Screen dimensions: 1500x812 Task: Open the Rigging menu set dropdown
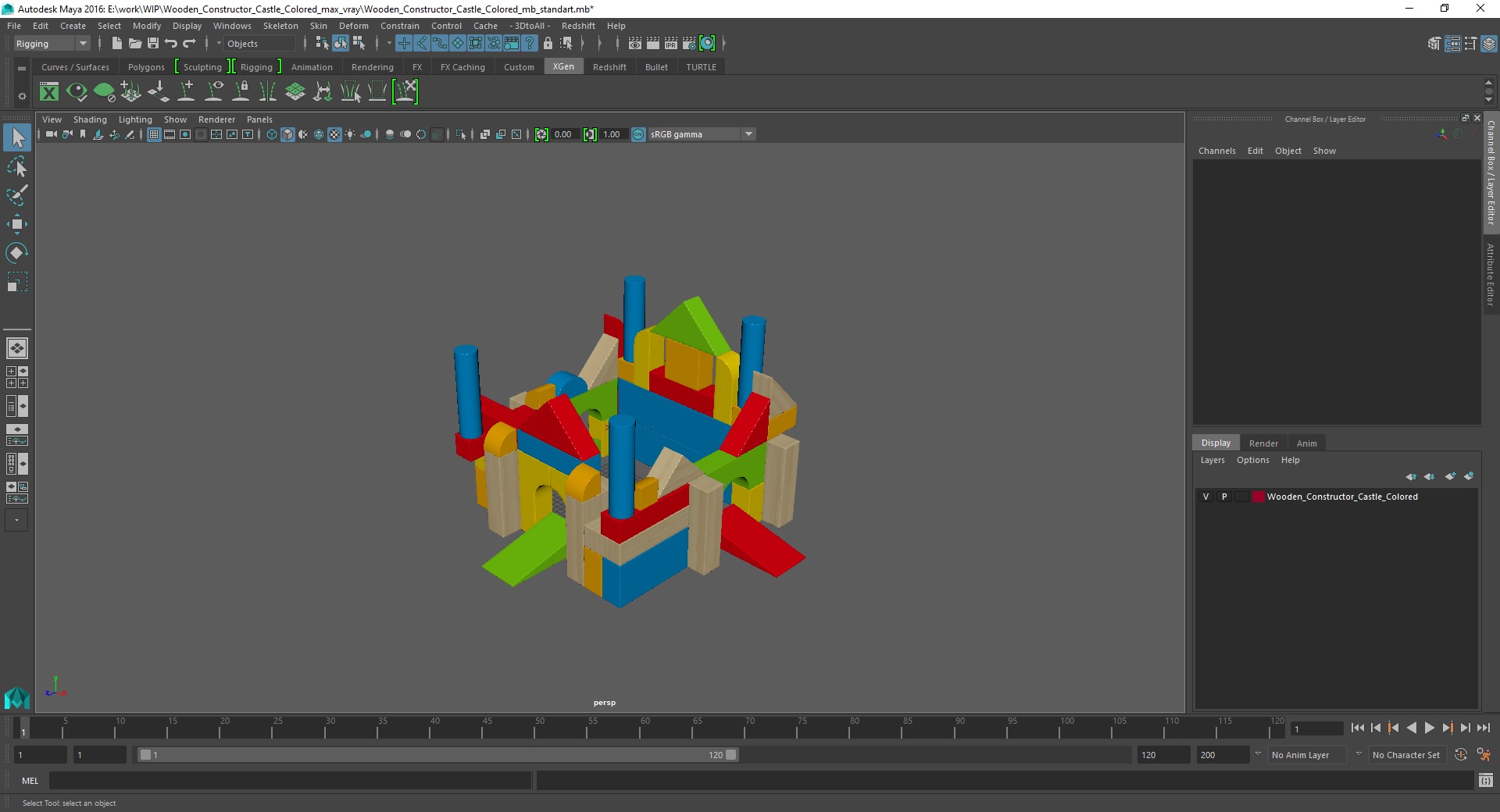tap(52, 44)
